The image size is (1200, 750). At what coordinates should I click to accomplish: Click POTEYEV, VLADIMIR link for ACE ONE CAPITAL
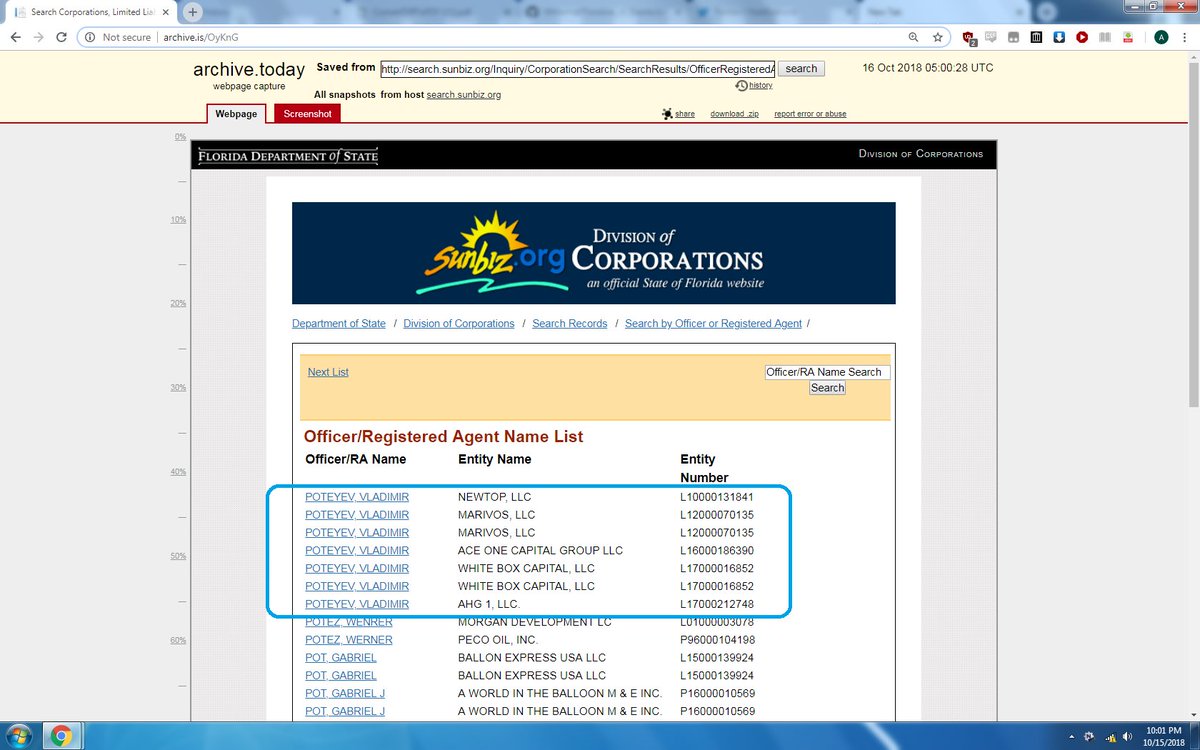pyautogui.click(x=357, y=551)
